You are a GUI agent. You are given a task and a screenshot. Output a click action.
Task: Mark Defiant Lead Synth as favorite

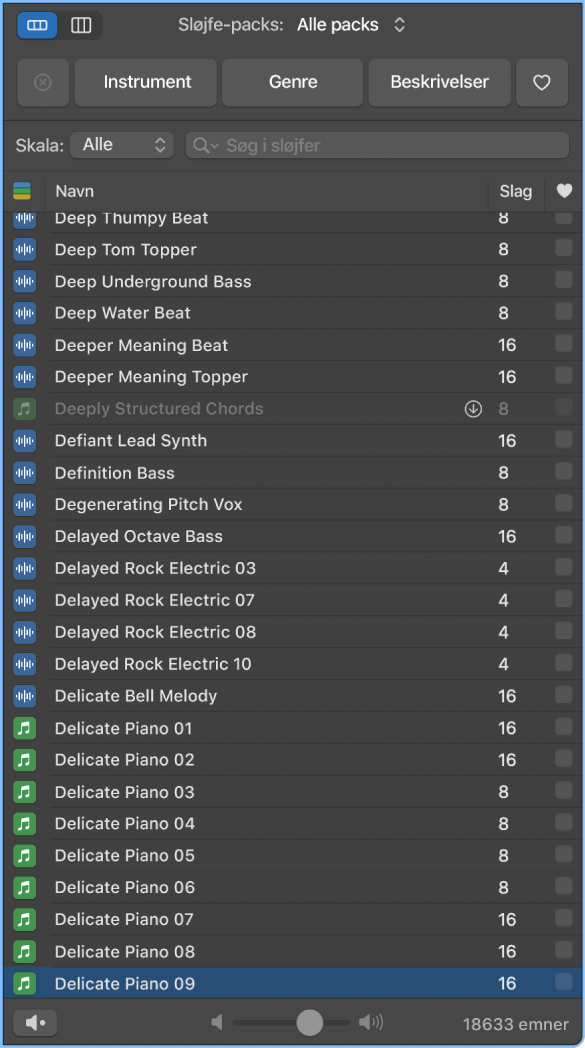click(x=564, y=439)
